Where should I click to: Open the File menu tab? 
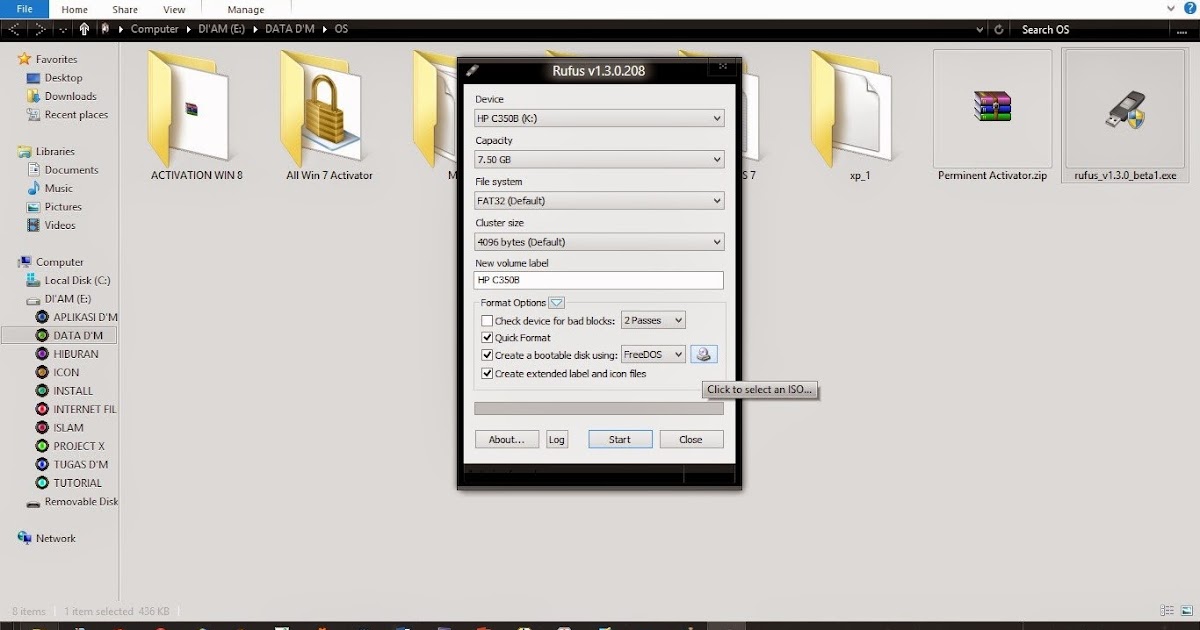[25, 9]
